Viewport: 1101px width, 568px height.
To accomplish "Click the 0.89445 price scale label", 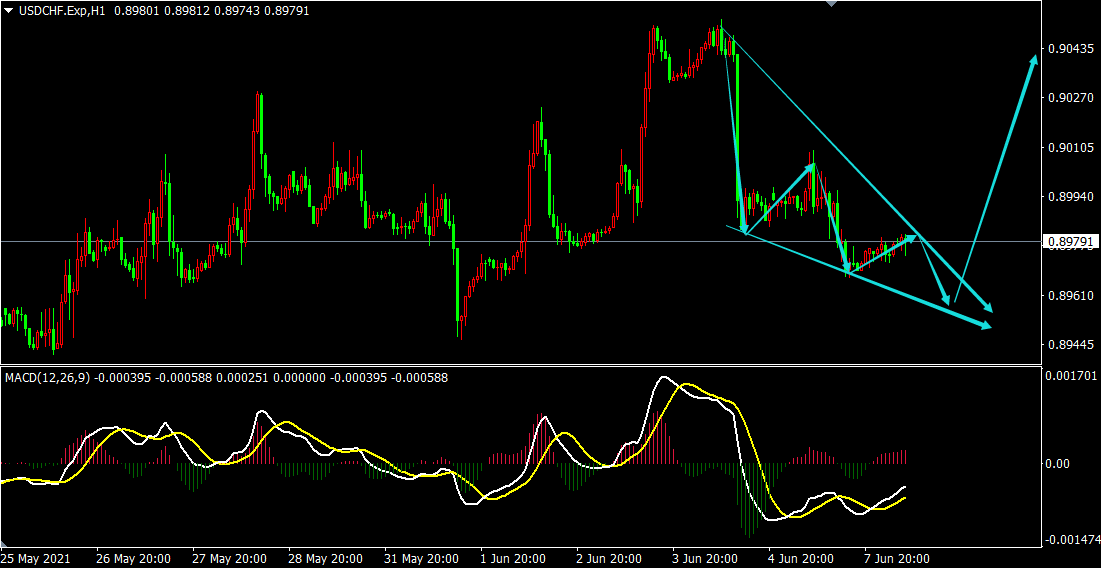I will click(1068, 345).
